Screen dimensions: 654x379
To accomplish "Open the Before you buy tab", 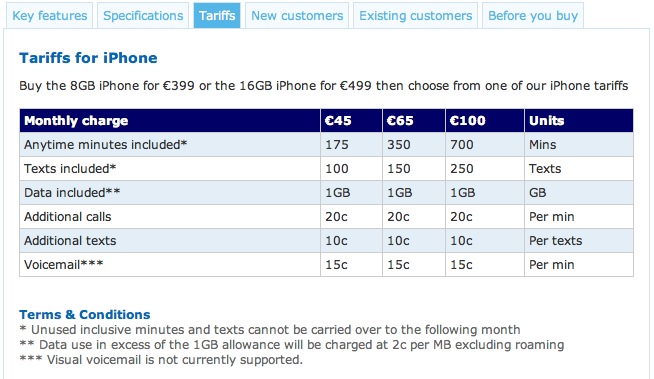I will point(533,16).
